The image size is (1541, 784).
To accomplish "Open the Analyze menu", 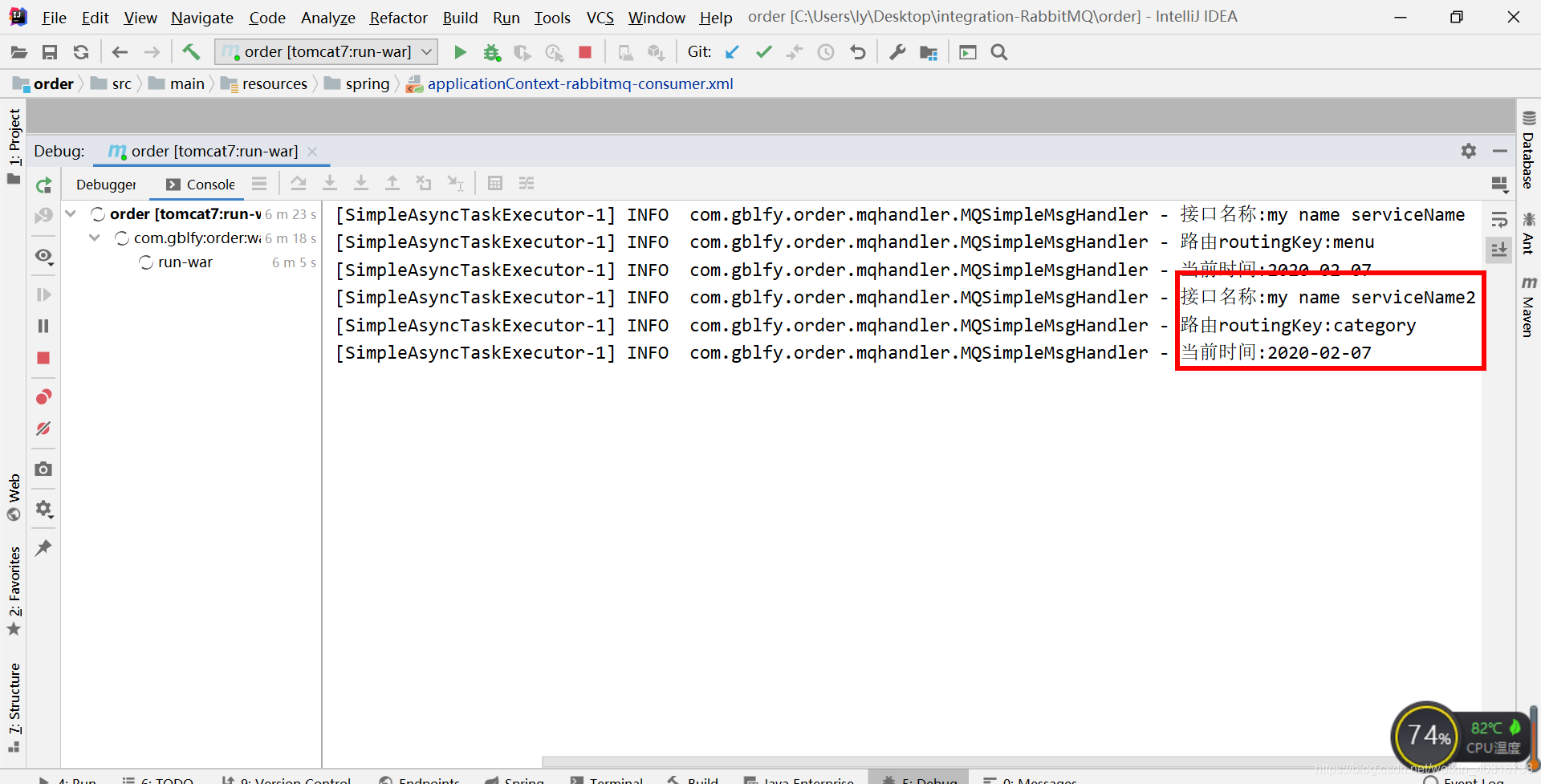I will pos(327,17).
